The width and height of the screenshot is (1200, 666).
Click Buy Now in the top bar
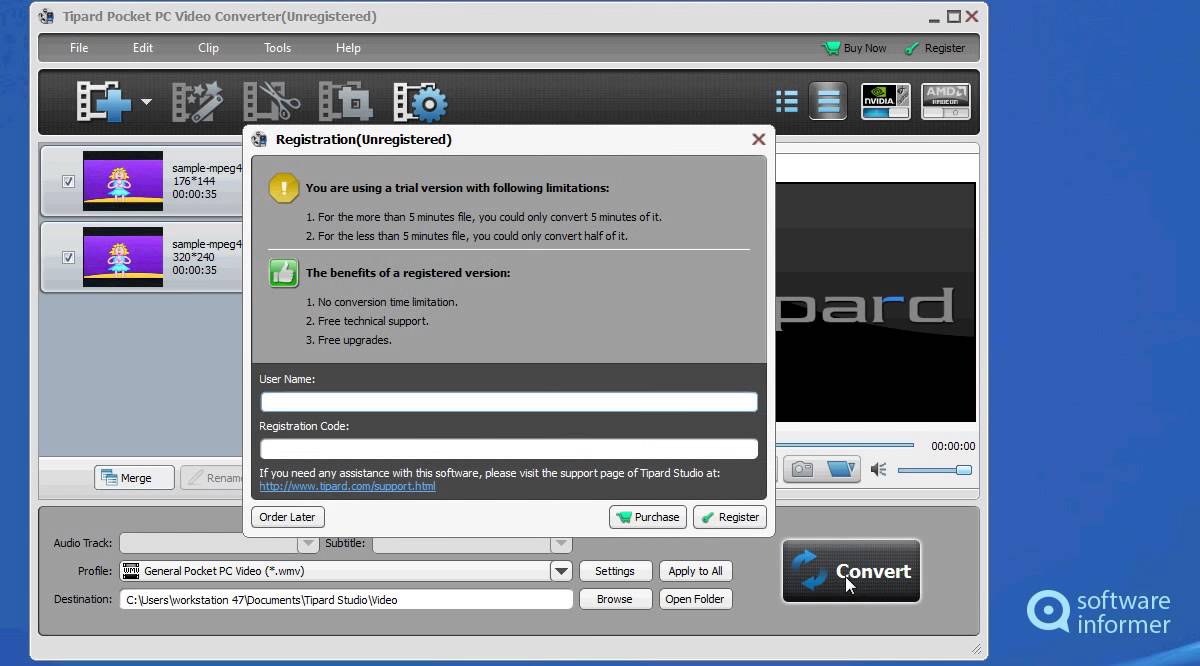click(854, 48)
